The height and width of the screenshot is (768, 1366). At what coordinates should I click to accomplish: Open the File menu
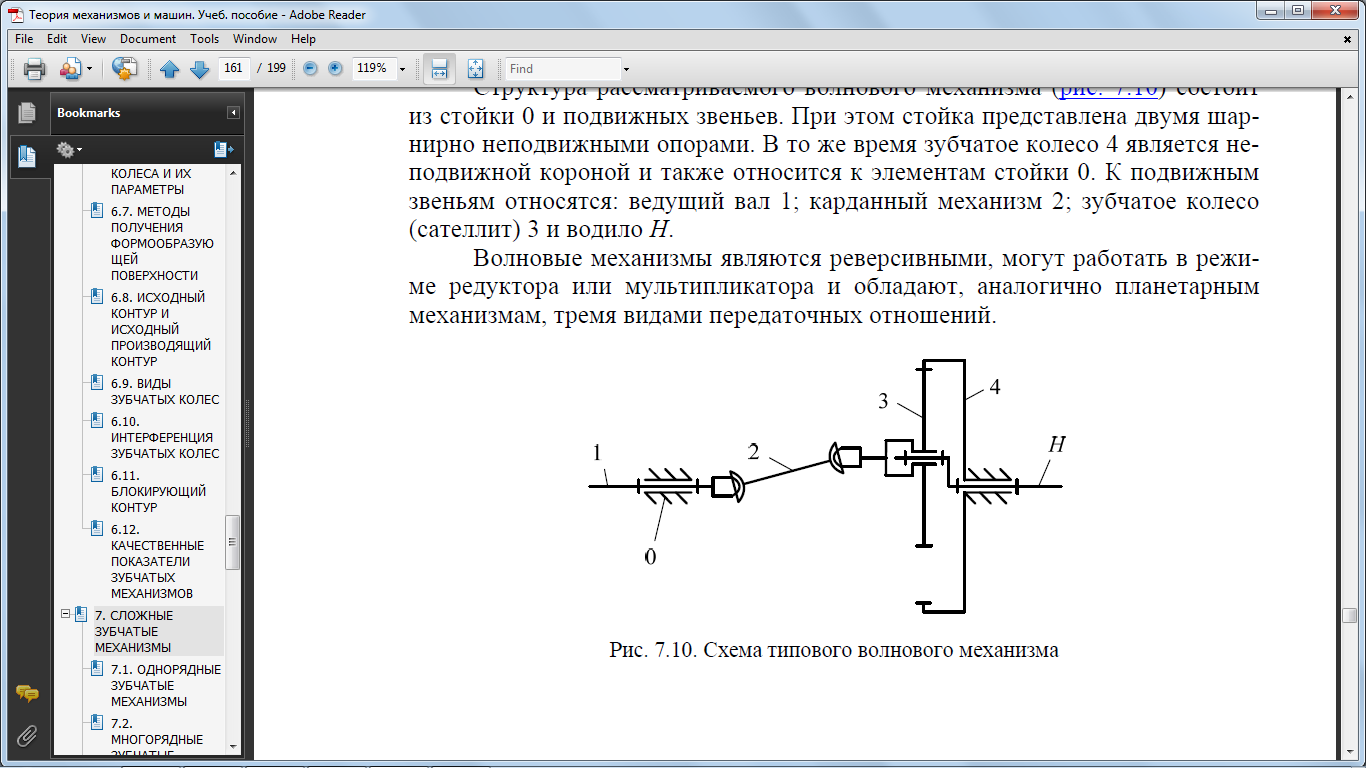tap(24, 39)
